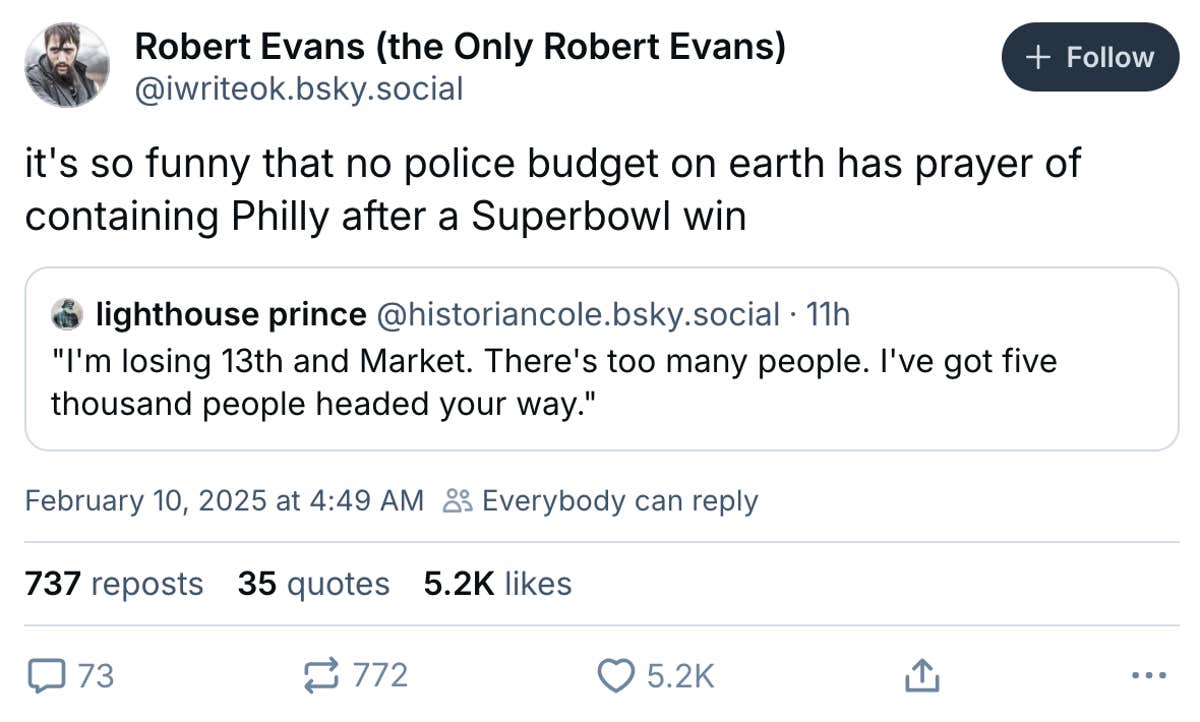View the 737 reposts list
Screen dimensions: 1200x722
(x=113, y=584)
